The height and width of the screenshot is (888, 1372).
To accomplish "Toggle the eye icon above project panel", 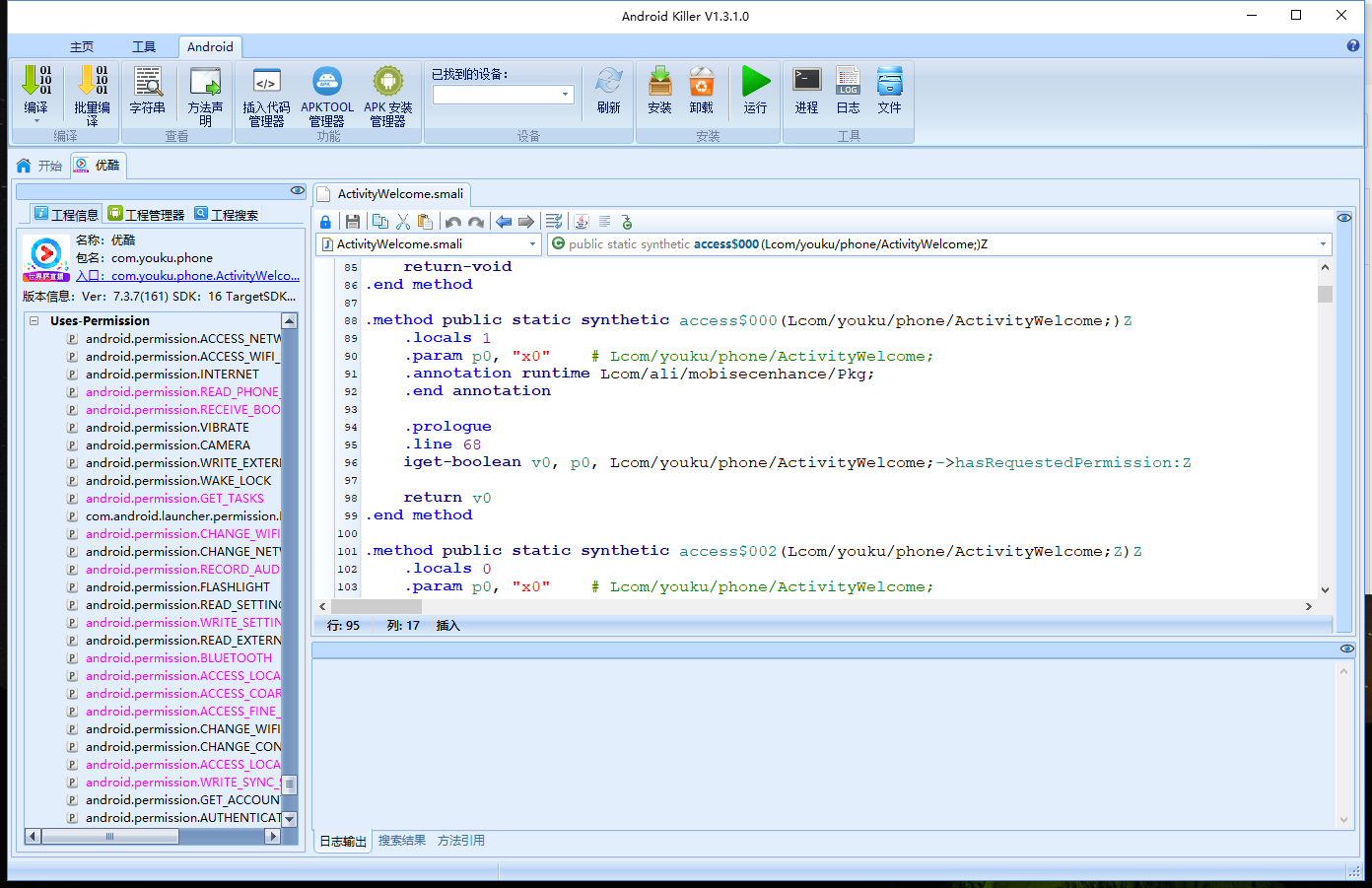I will 297,190.
